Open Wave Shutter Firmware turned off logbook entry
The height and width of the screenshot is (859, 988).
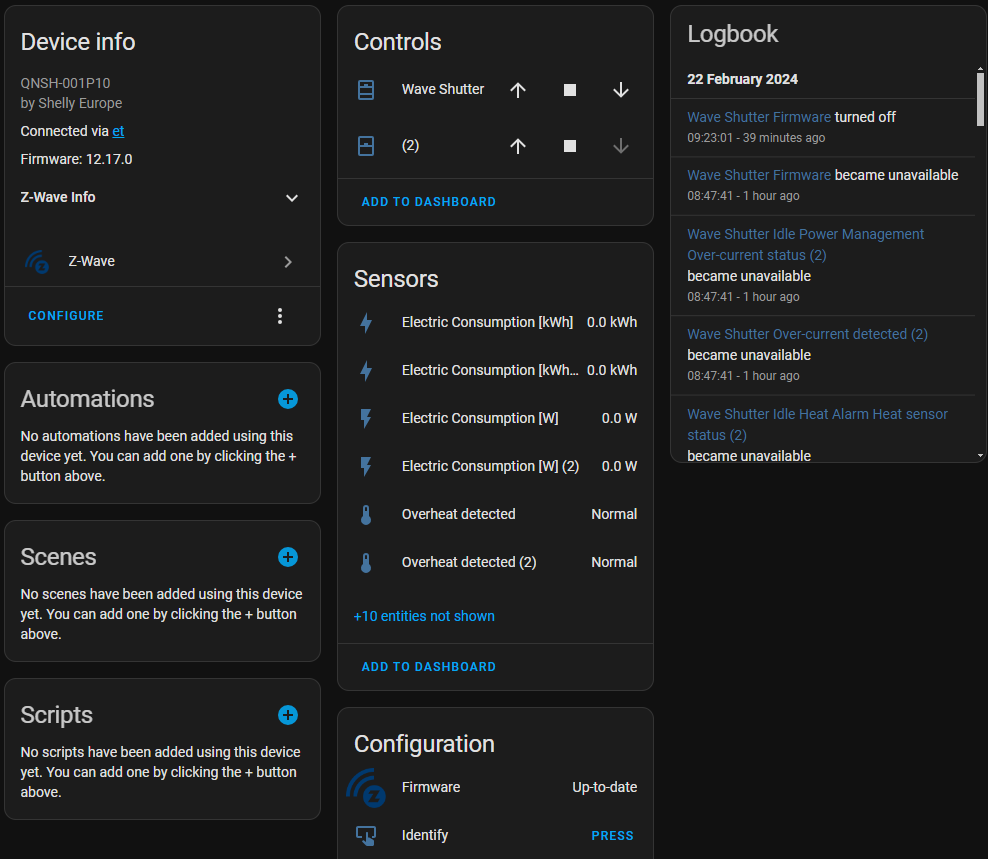(x=761, y=117)
